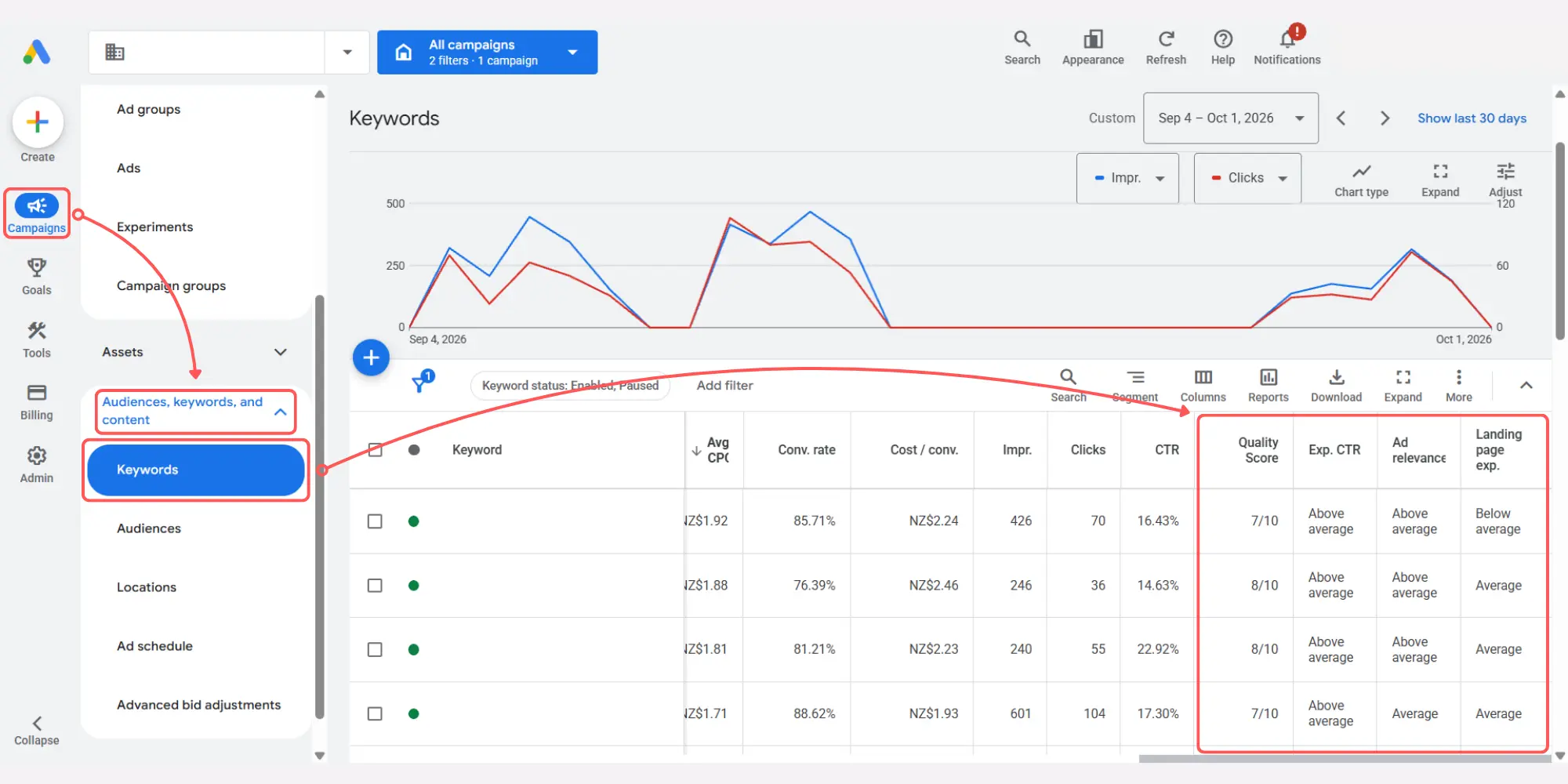Collapse Audiences, keywords, and content section

point(195,411)
